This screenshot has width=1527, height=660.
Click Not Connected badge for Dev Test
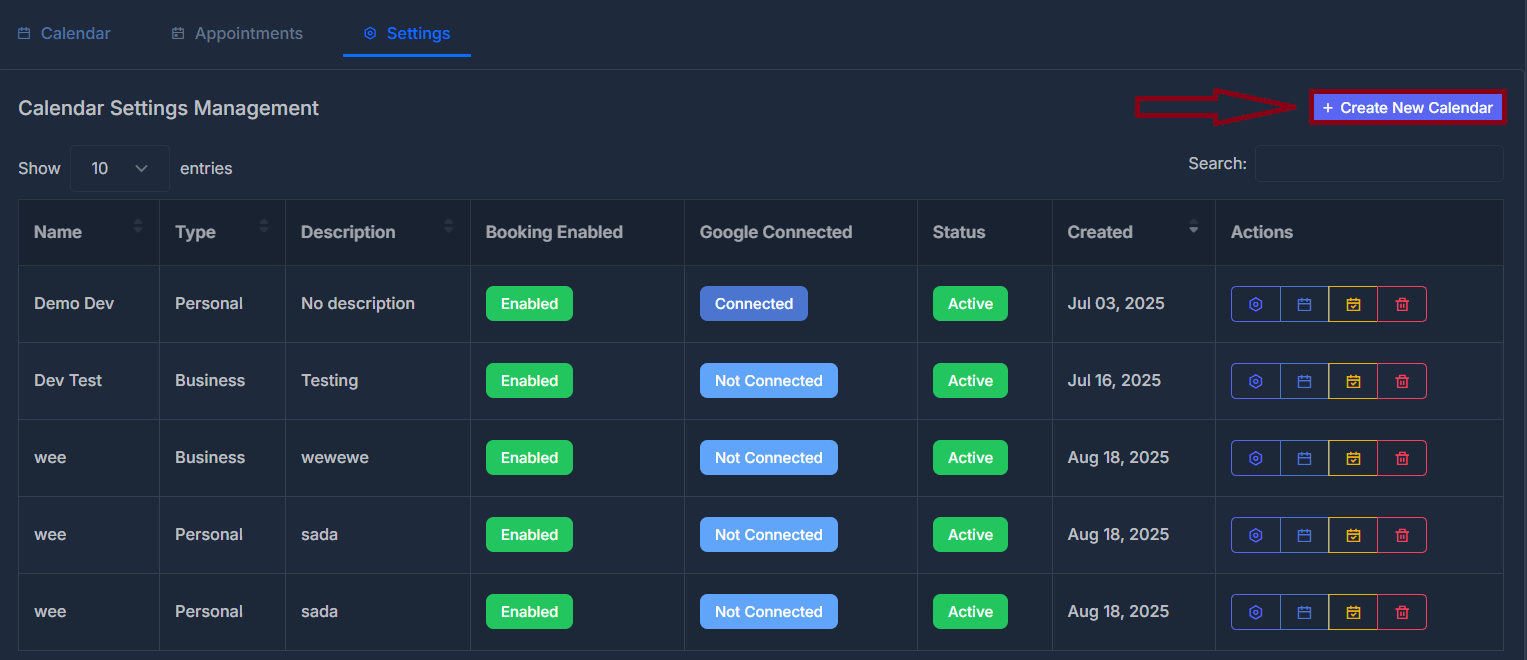click(x=768, y=381)
